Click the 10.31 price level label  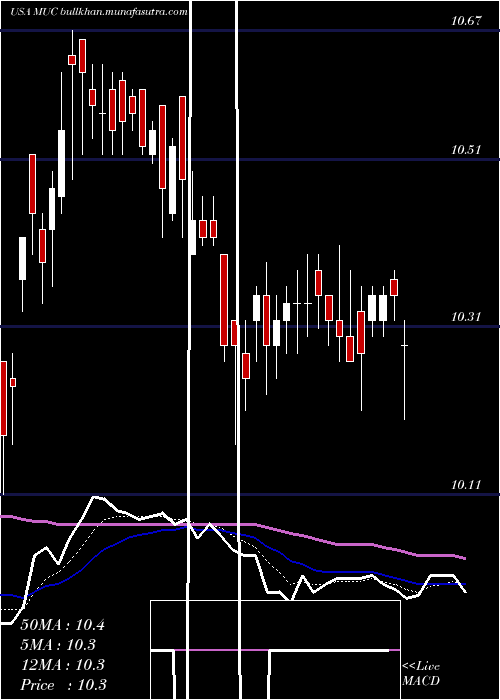[x=466, y=317]
